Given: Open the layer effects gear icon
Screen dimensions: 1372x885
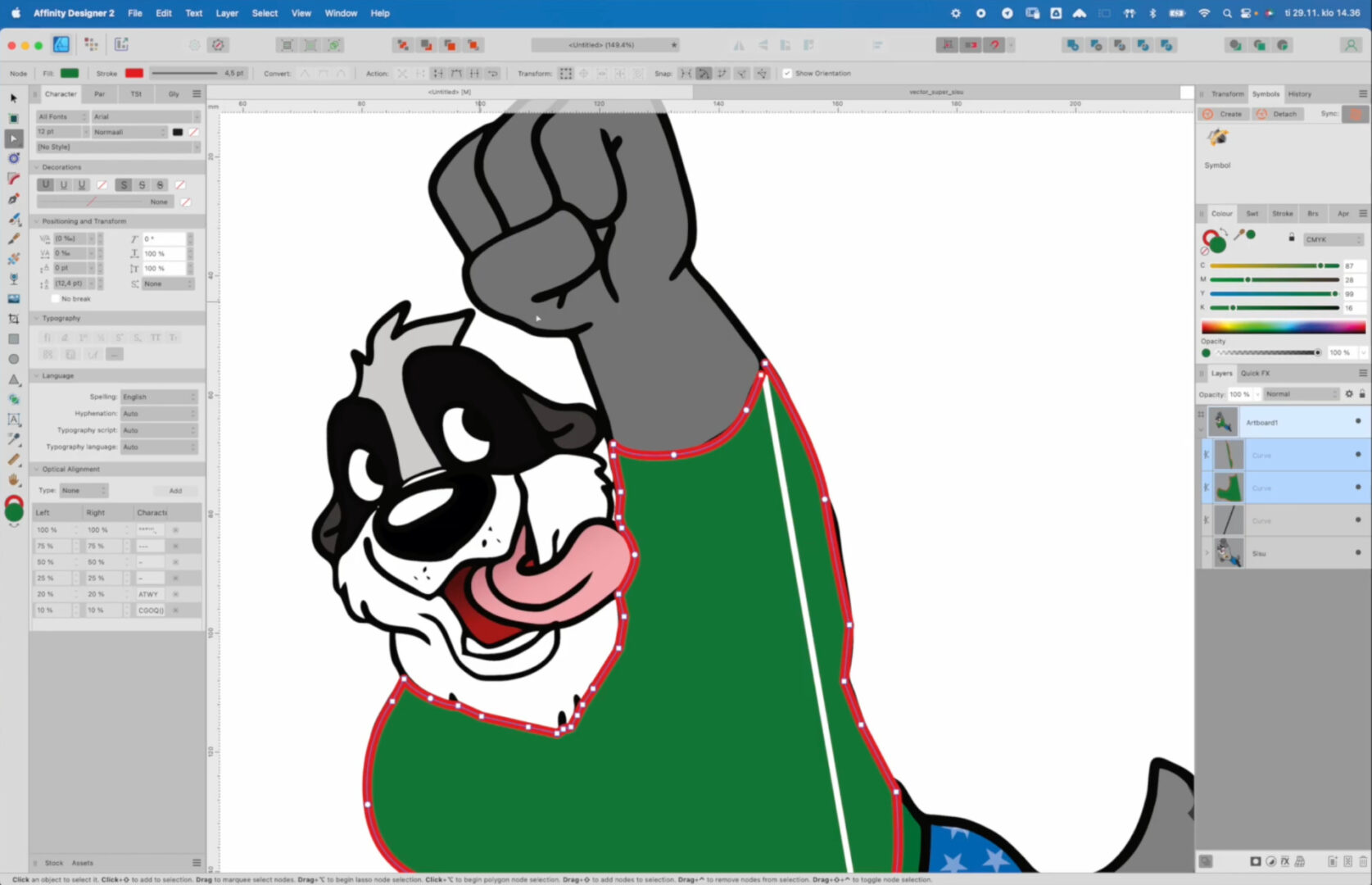Looking at the screenshot, I should pos(1349,393).
